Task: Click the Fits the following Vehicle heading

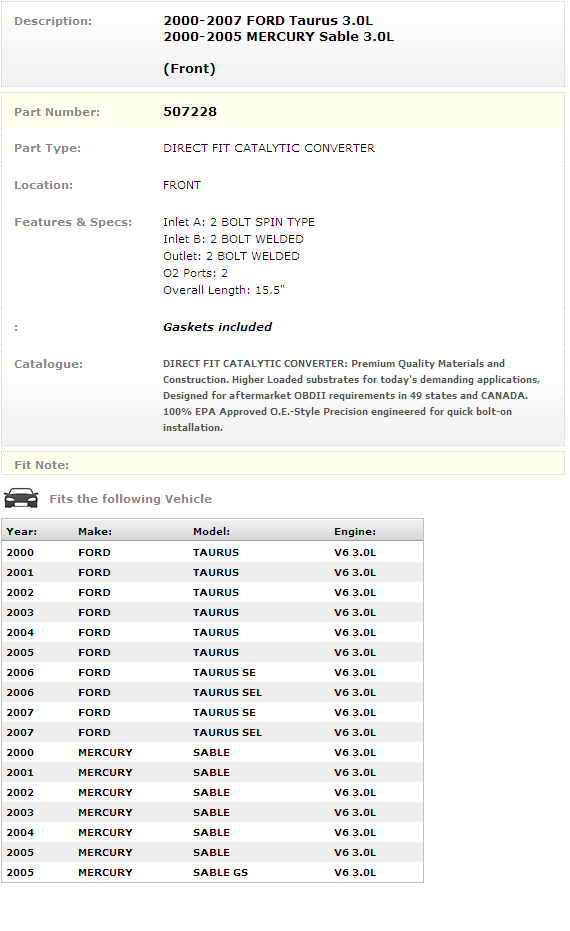Action: (x=131, y=499)
